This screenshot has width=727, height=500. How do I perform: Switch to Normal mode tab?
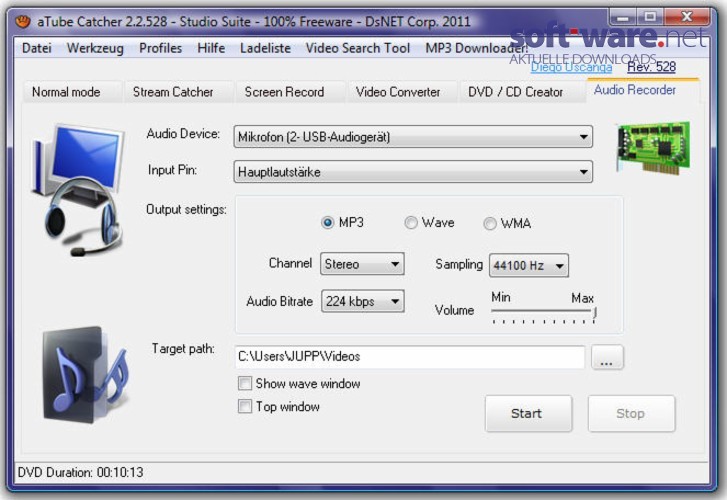pos(72,91)
